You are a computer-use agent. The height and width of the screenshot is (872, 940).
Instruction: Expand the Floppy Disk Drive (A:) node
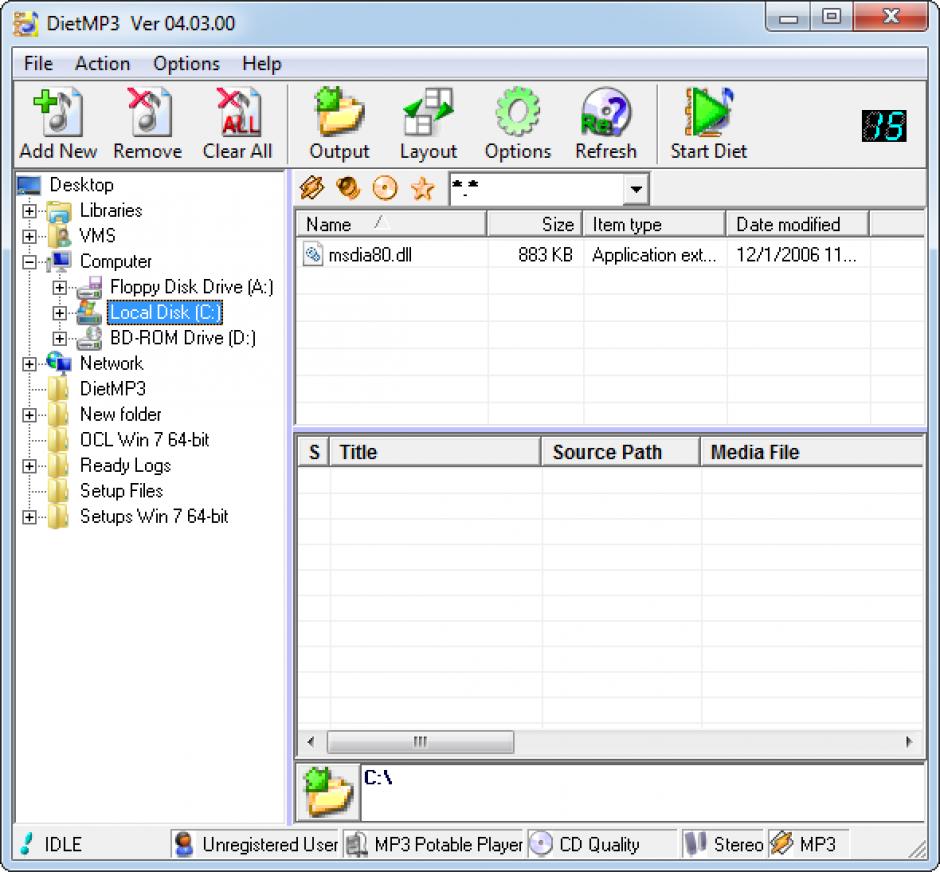(x=59, y=288)
